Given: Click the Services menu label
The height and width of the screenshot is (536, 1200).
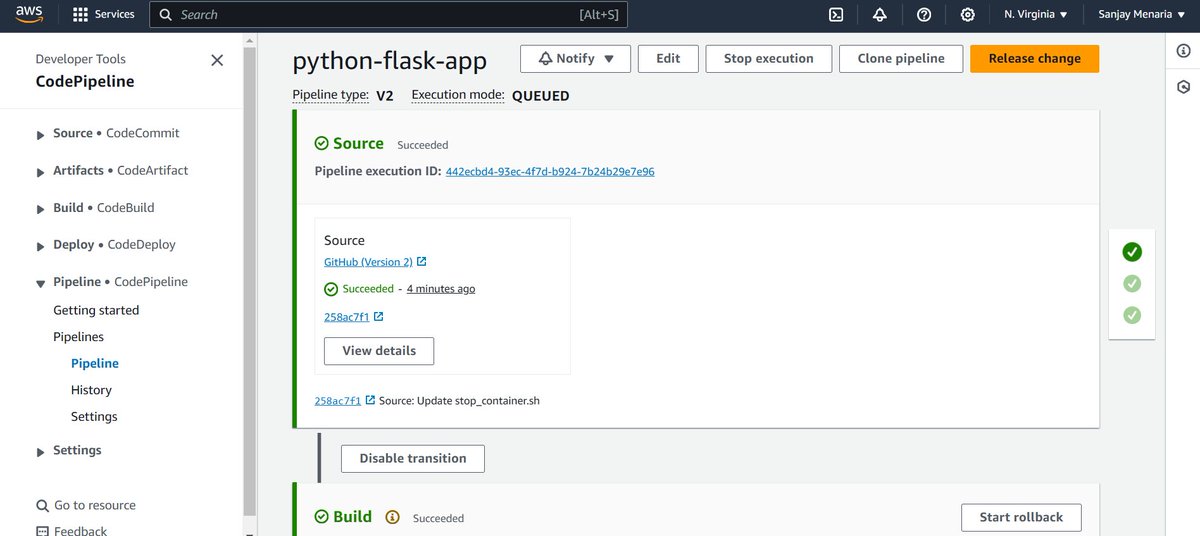Looking at the screenshot, I should click(114, 15).
